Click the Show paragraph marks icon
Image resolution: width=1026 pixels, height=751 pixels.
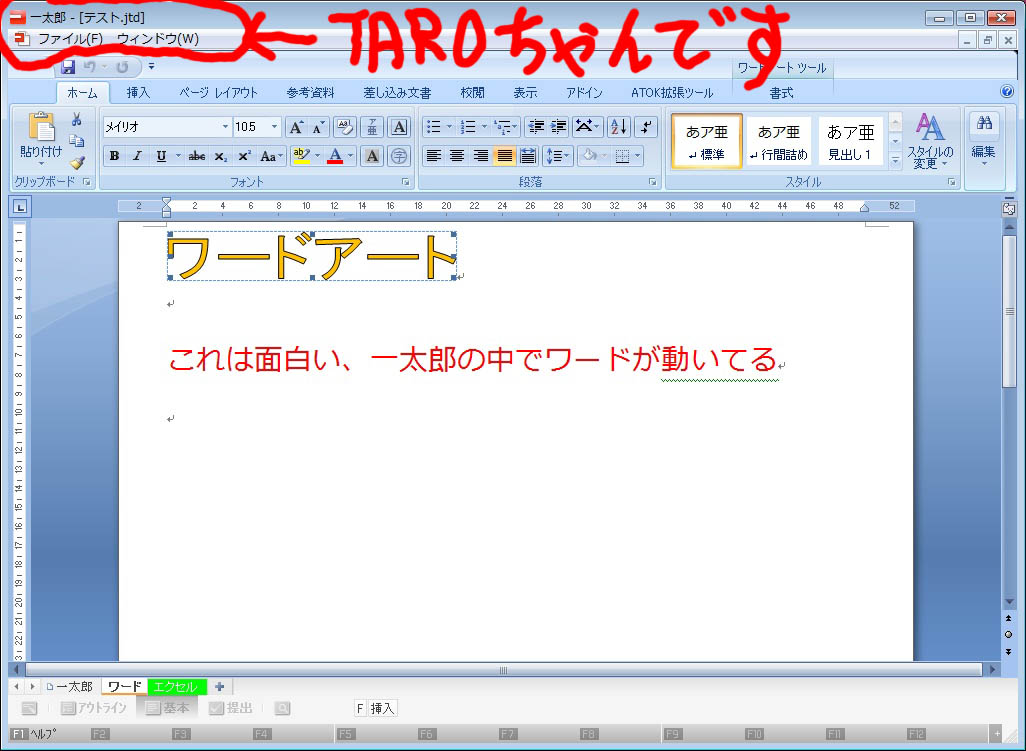[x=646, y=126]
